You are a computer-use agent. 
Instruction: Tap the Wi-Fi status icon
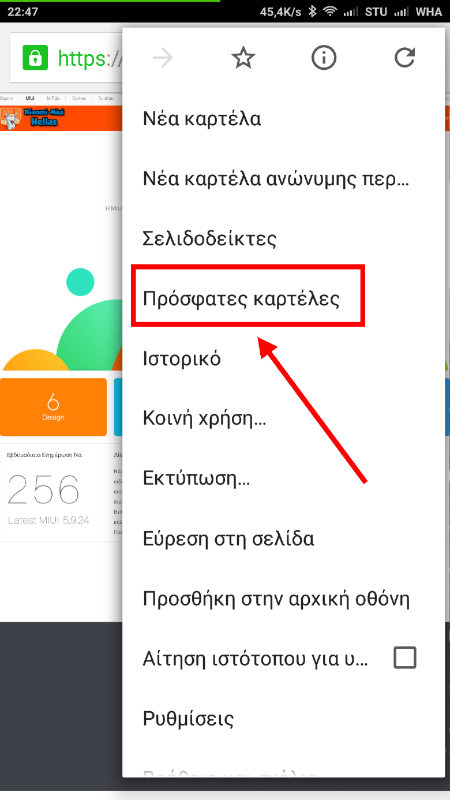click(x=332, y=11)
